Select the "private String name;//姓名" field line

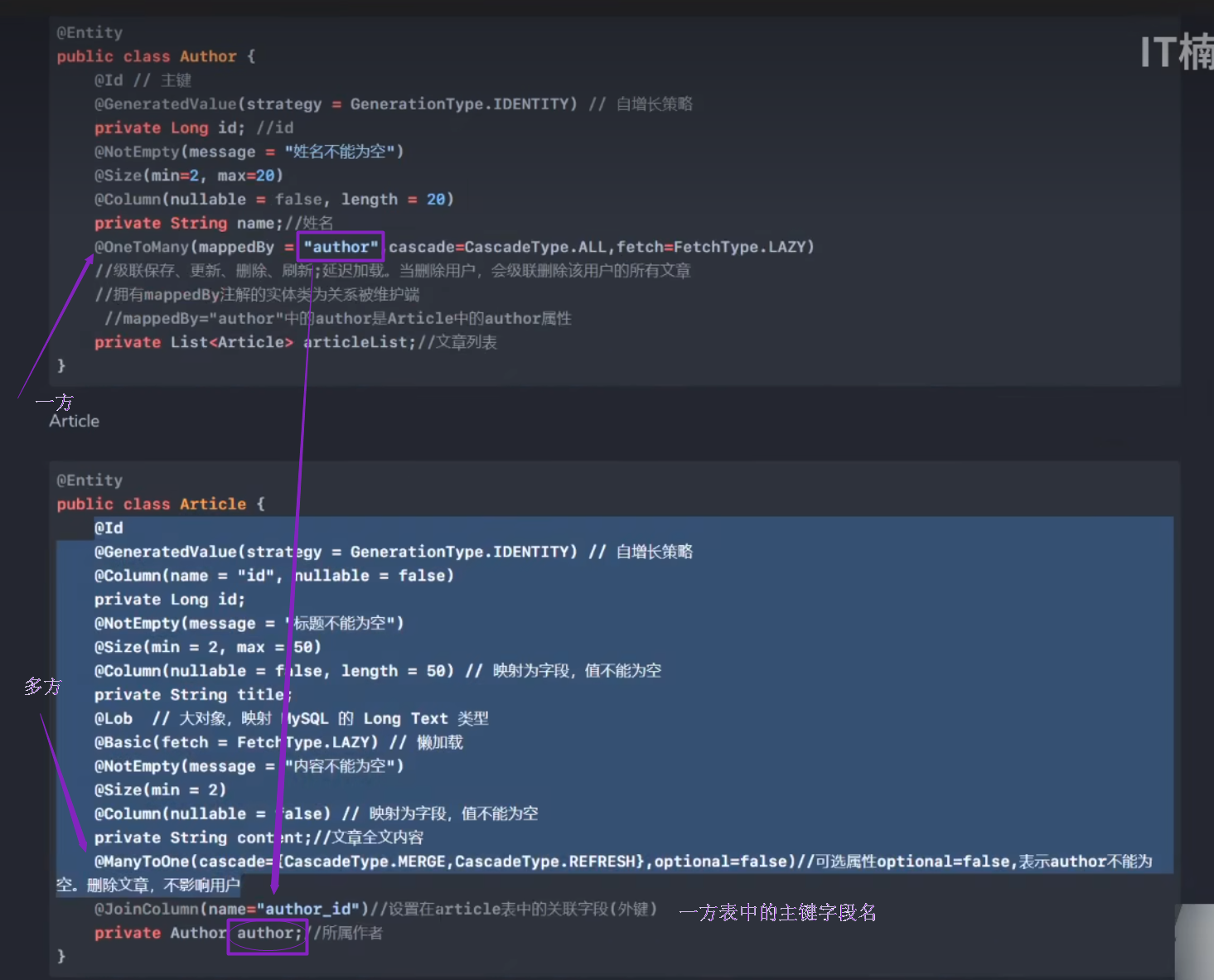[214, 223]
